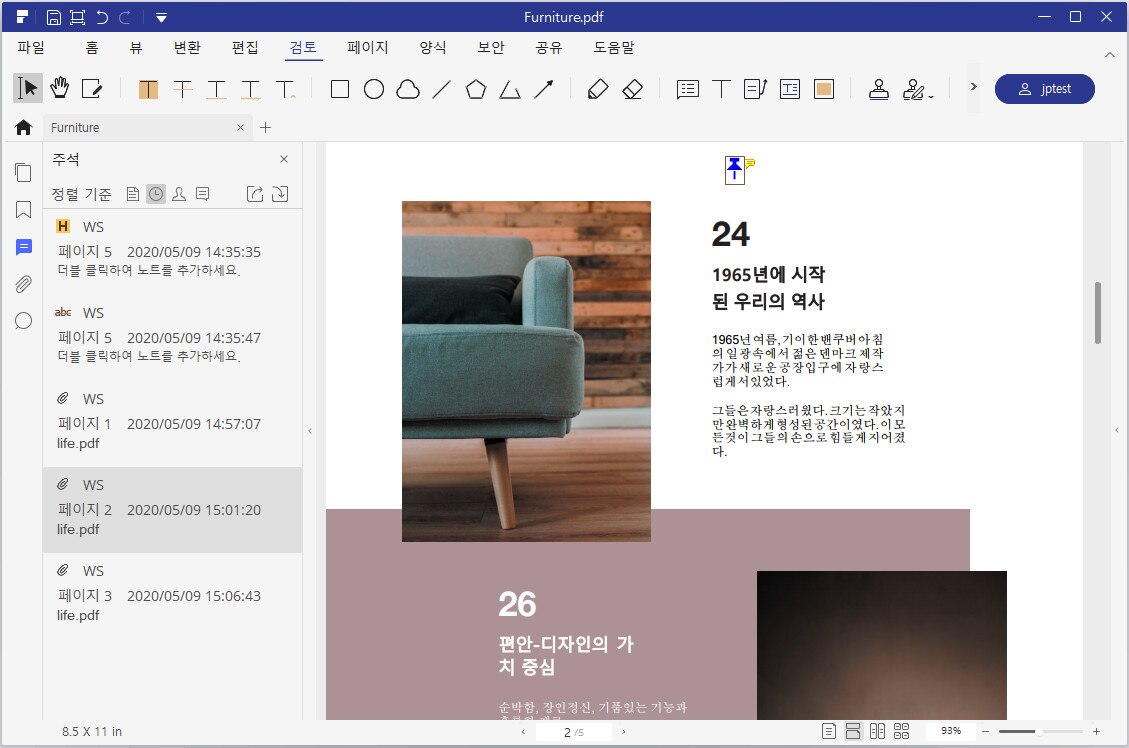The width and height of the screenshot is (1129, 748).
Task: Select the text highlight tool
Action: point(148,89)
